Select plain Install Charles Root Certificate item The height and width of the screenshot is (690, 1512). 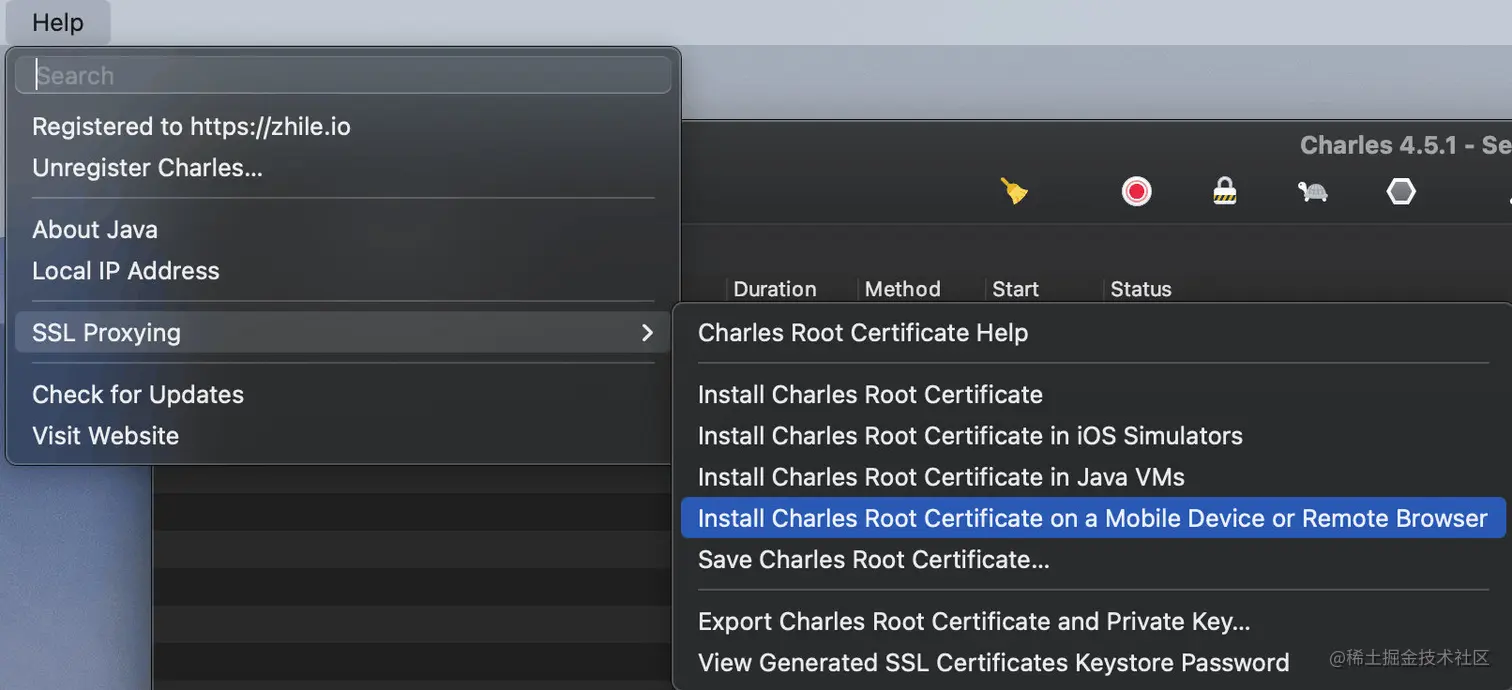pyautogui.click(x=870, y=395)
